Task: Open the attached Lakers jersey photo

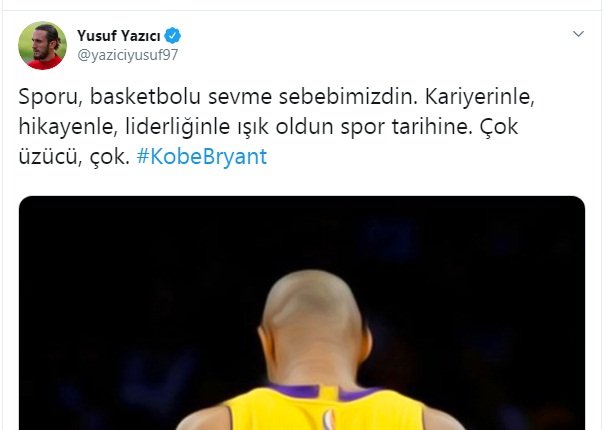Action: (x=302, y=313)
